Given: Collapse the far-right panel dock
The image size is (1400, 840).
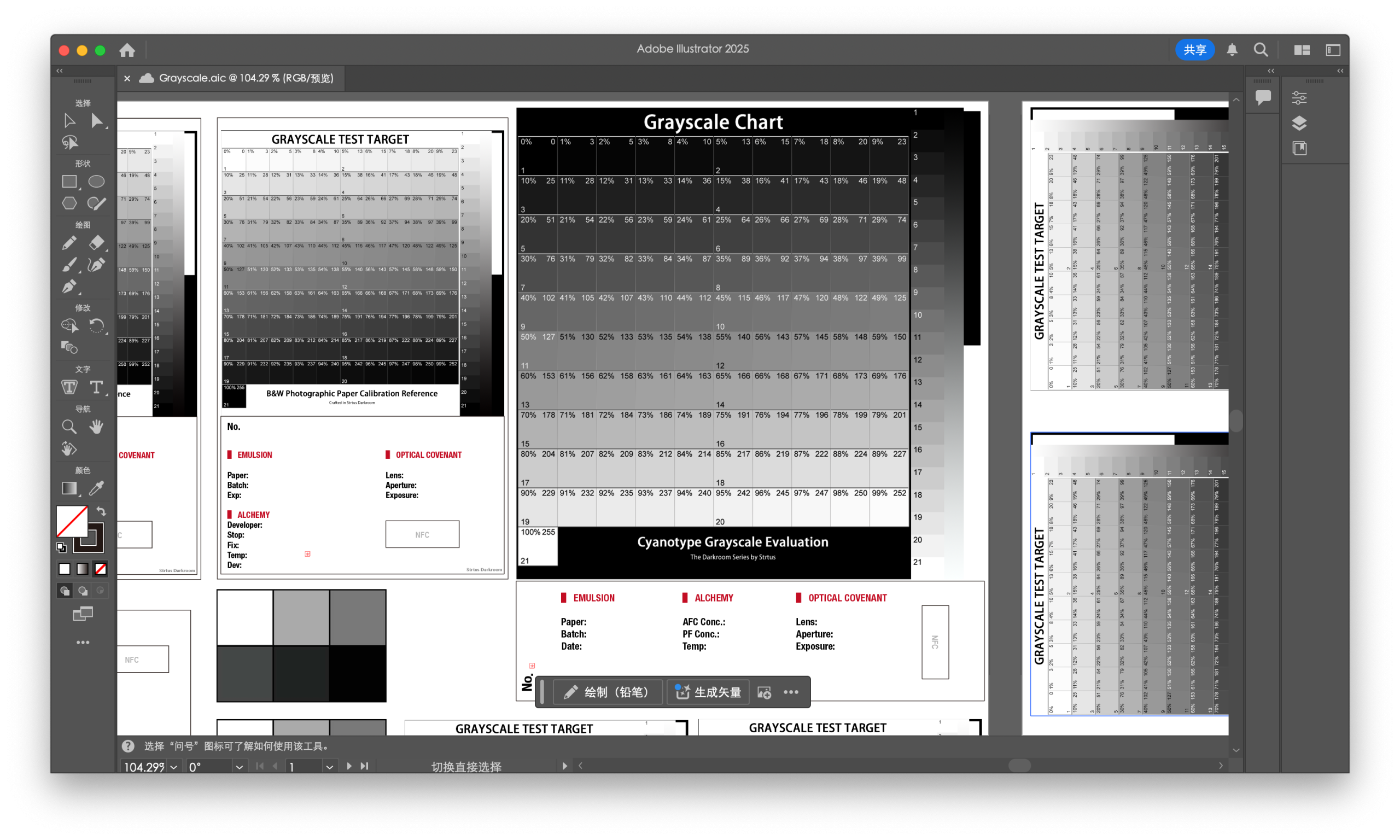Looking at the screenshot, I should point(1340,71).
